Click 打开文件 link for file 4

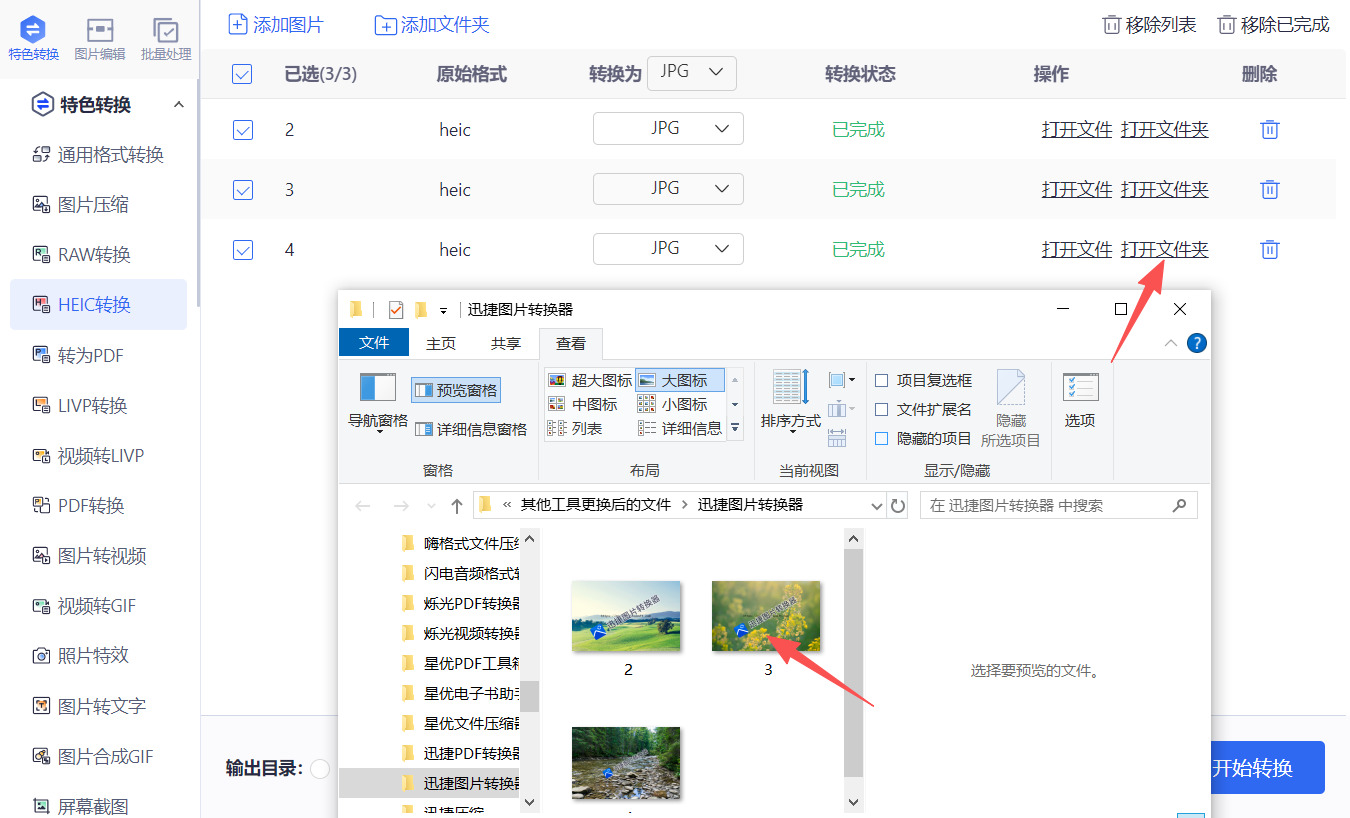[x=1077, y=250]
